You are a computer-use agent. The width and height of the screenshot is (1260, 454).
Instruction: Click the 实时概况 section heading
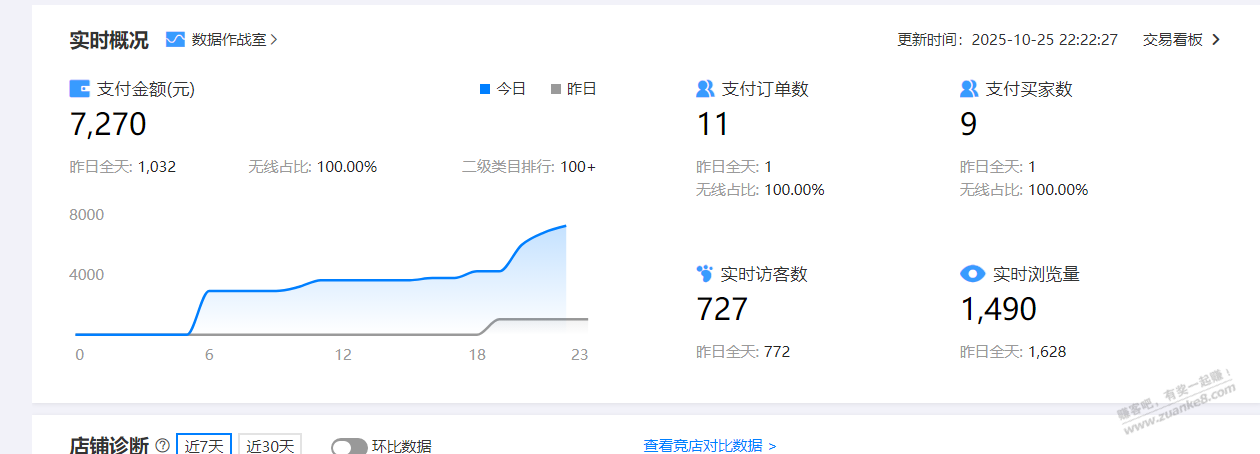(109, 40)
